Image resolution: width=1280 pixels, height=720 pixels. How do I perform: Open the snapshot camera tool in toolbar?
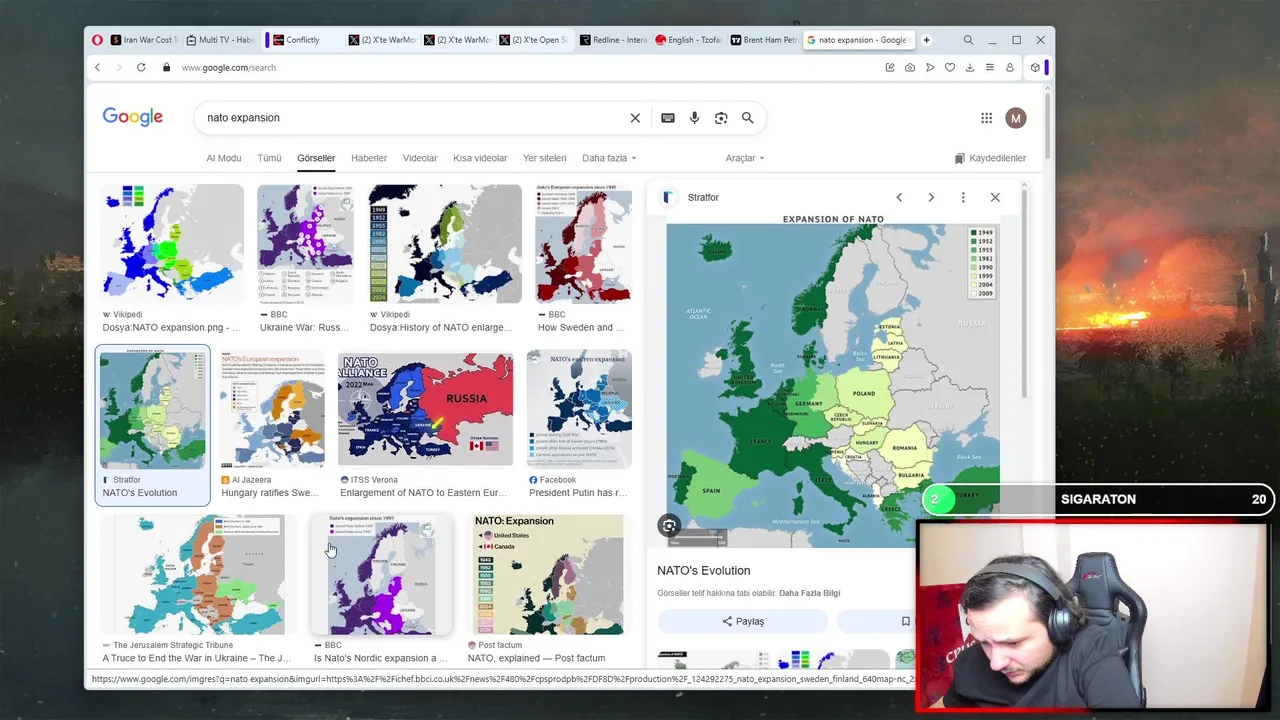(x=909, y=67)
